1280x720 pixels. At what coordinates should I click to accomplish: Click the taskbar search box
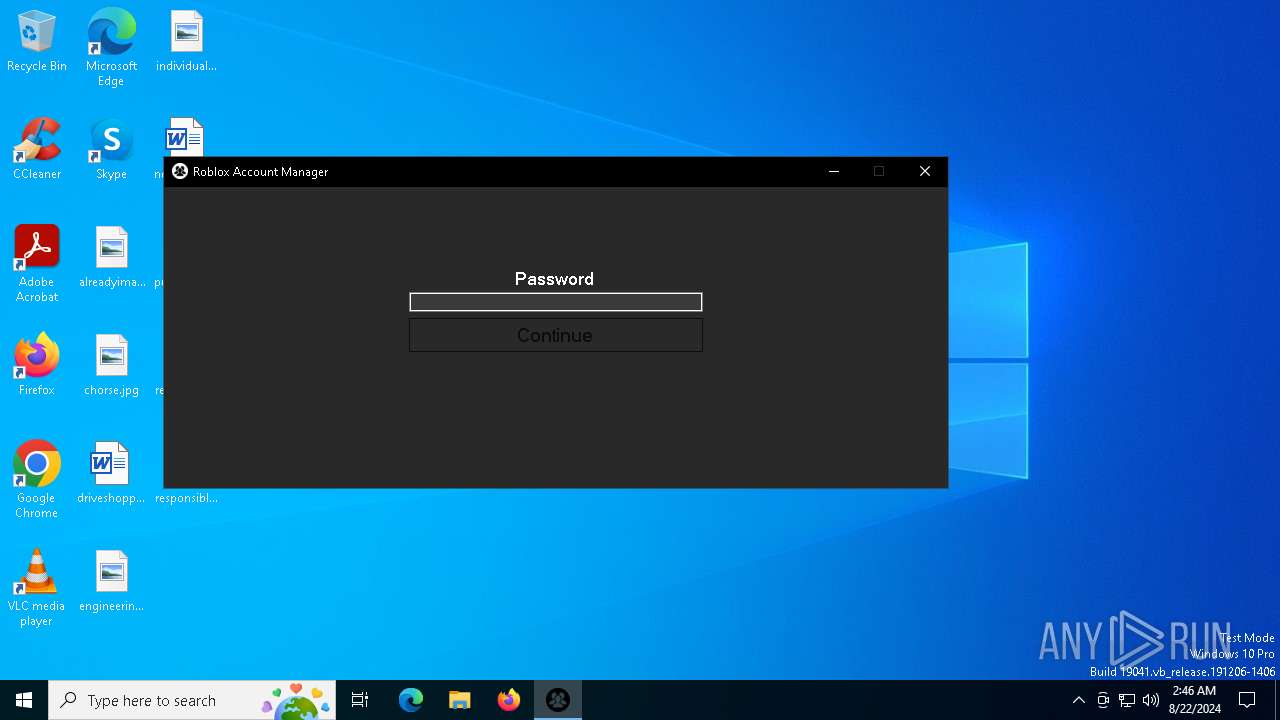coord(192,700)
